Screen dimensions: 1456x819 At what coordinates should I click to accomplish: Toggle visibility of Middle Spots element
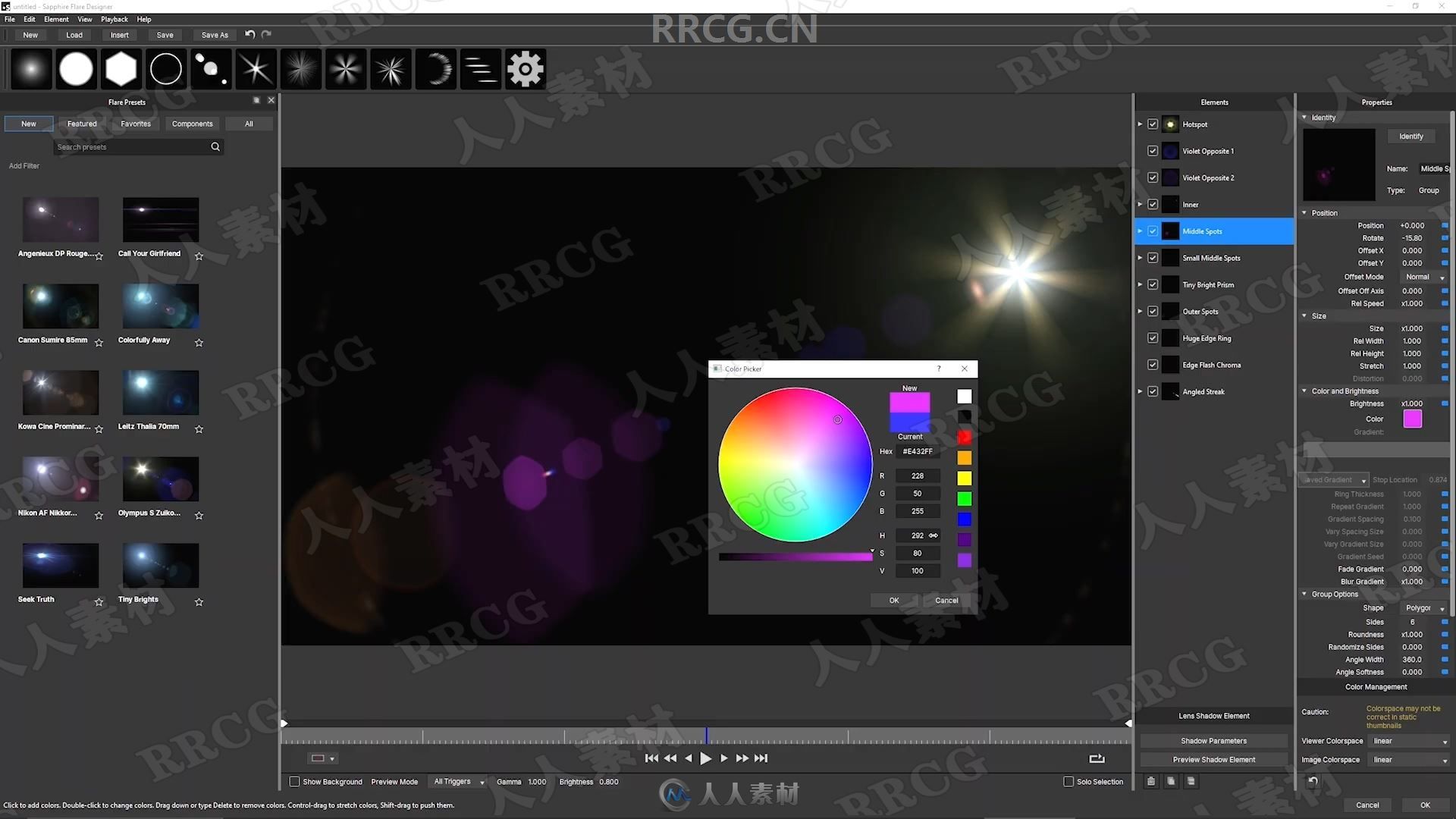[1153, 231]
